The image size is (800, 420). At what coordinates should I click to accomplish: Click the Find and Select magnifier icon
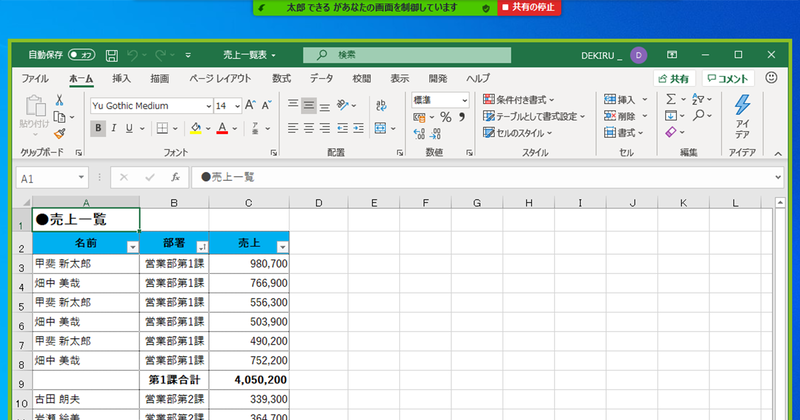tap(698, 116)
